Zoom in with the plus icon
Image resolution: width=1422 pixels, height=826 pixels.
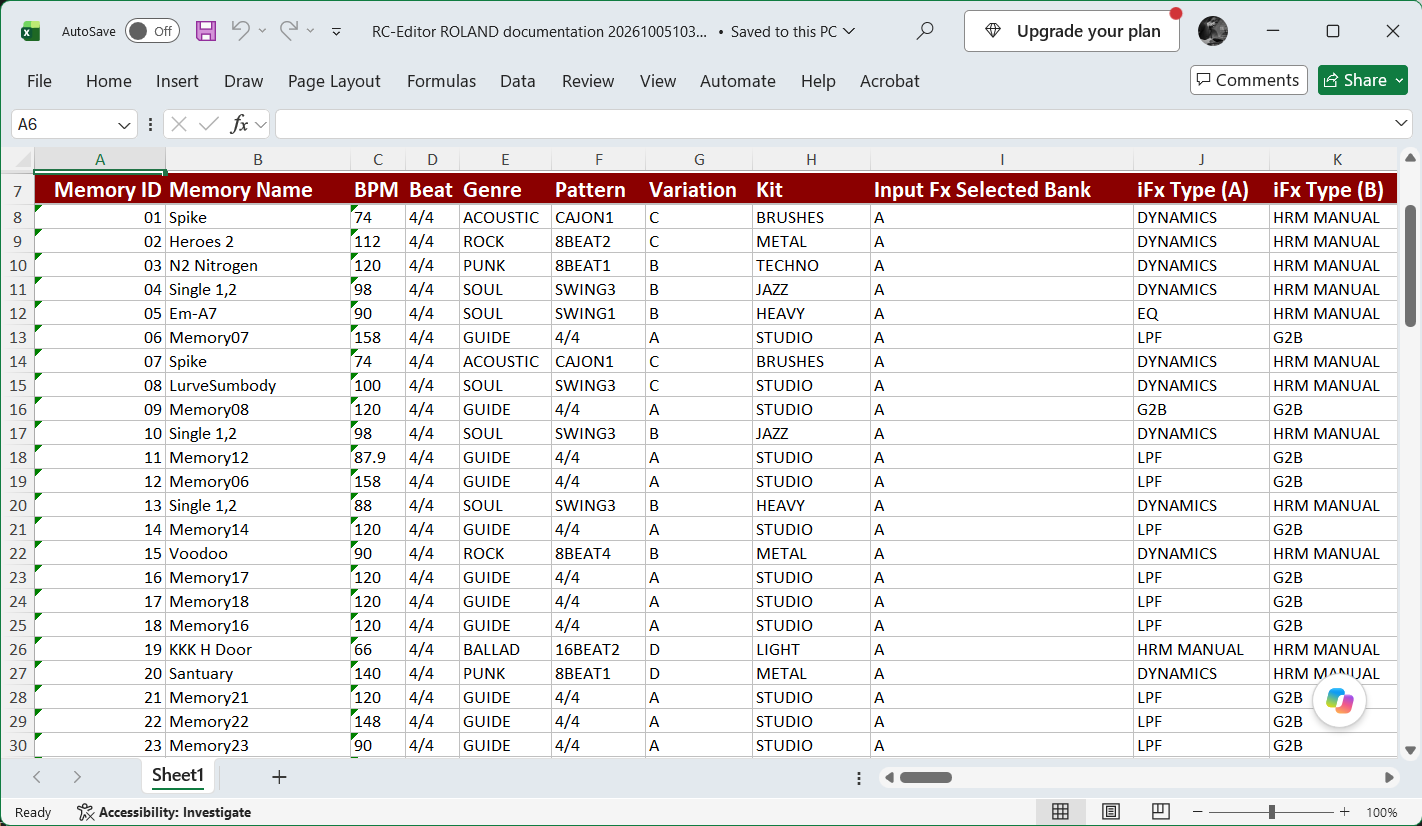pyautogui.click(x=1345, y=812)
